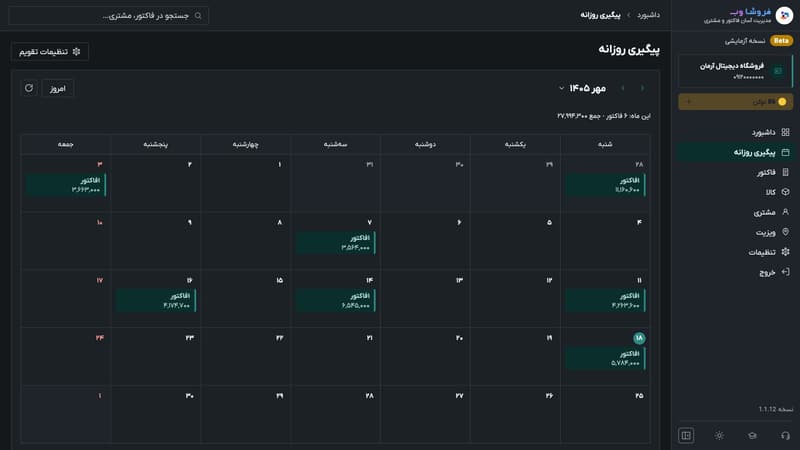Screen dimensions: 800x450
Task: Click the ویزیت location pin icon
Action: pyautogui.click(x=785, y=232)
